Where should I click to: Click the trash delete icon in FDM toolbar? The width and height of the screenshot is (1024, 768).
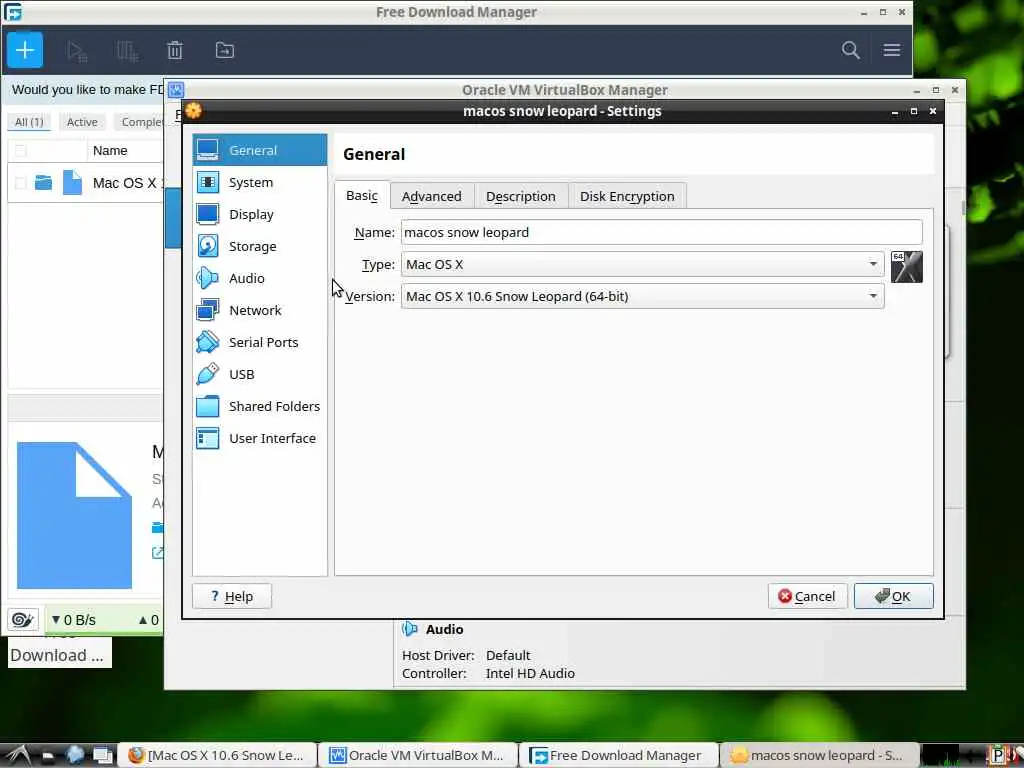tap(174, 50)
